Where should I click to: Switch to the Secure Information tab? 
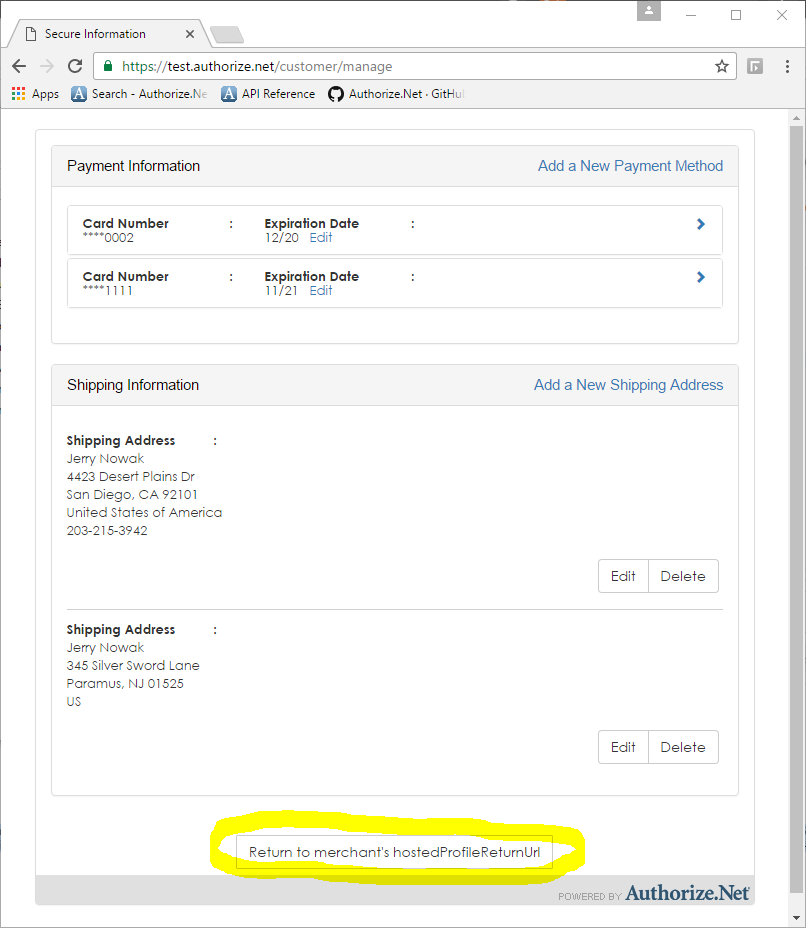tap(95, 32)
